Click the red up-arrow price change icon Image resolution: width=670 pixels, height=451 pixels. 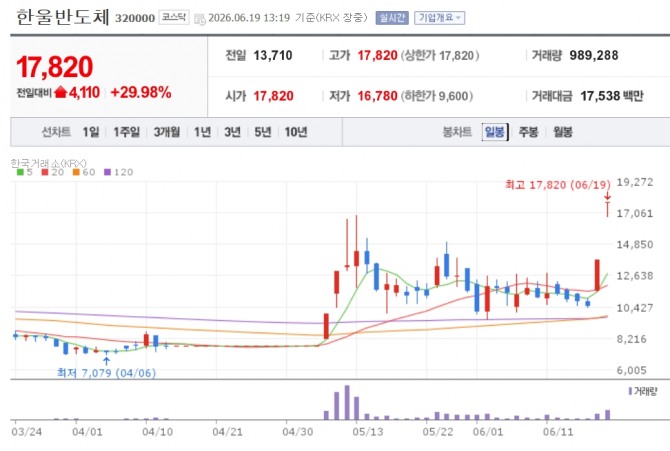61,92
